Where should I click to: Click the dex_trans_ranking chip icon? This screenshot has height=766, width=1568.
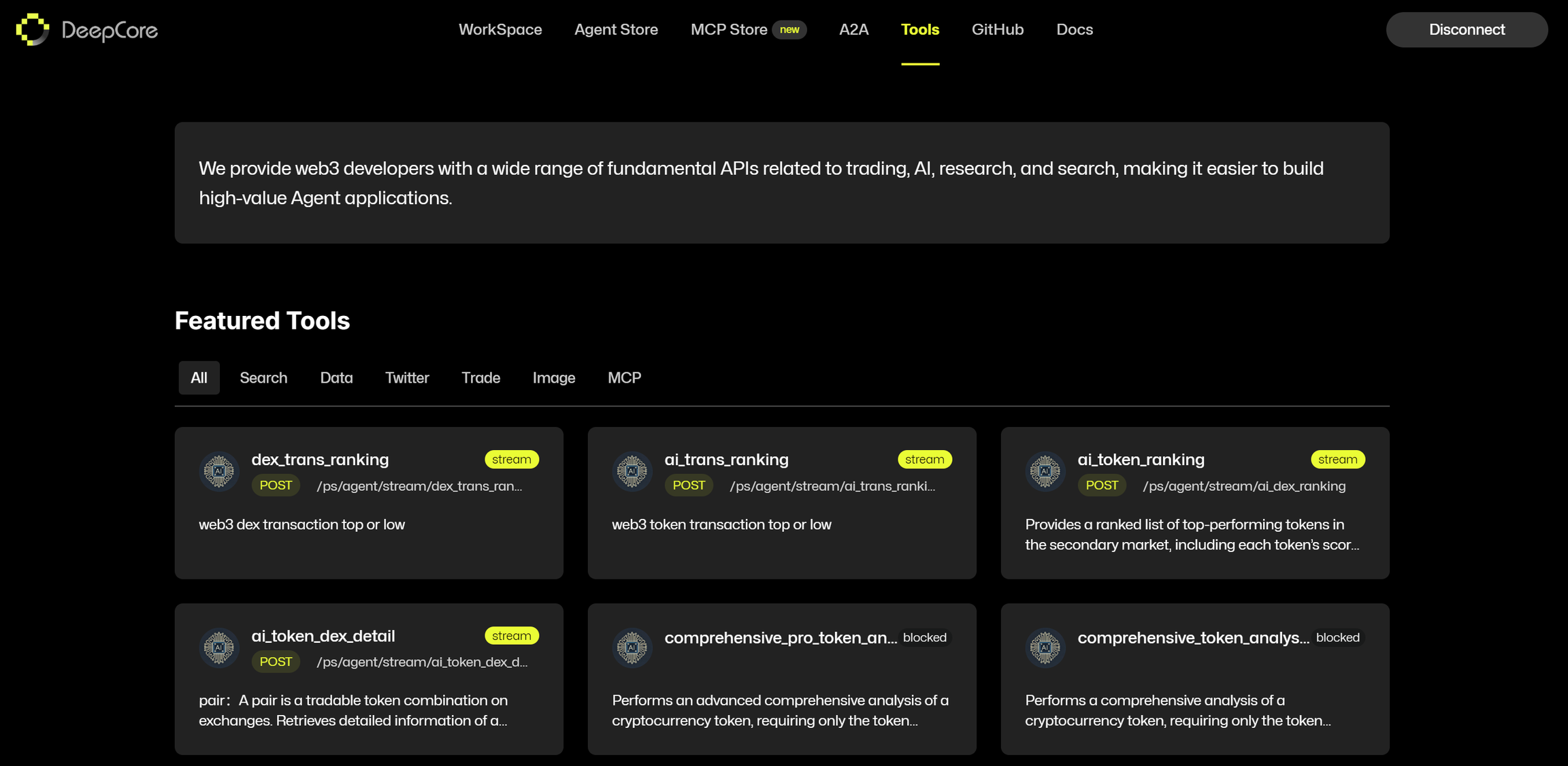[219, 471]
